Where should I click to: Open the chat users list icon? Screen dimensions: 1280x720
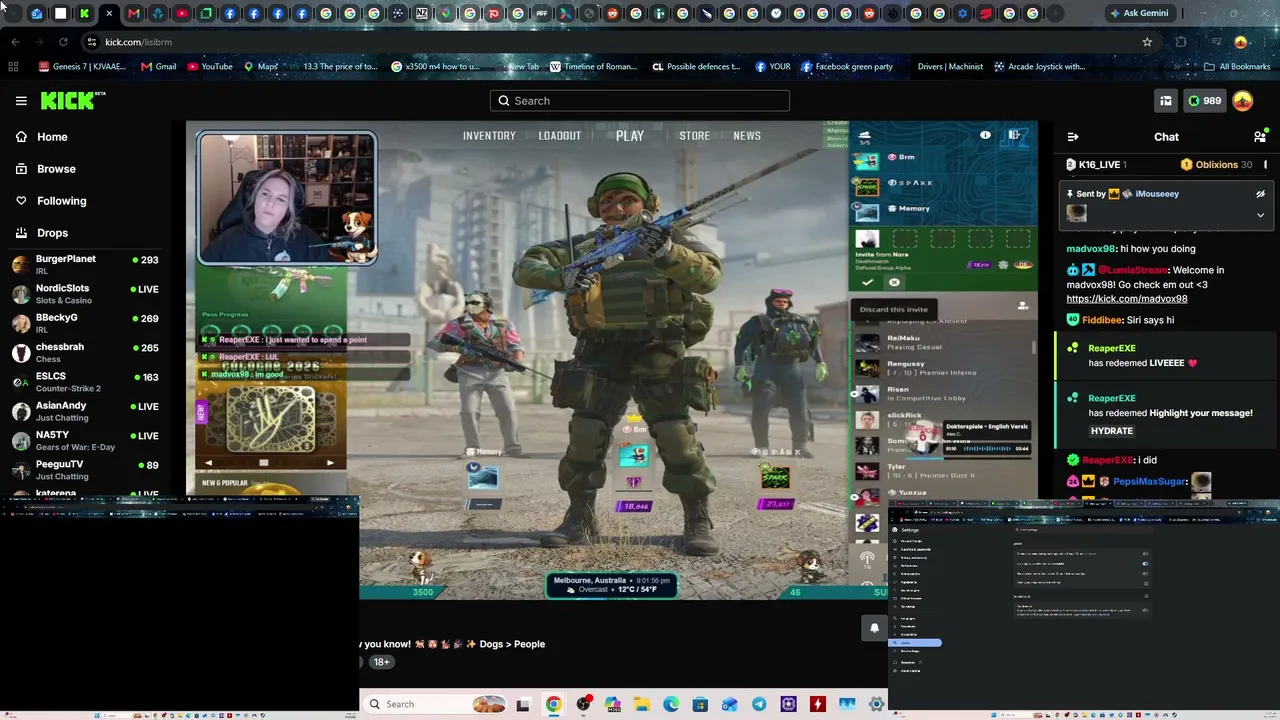(x=1260, y=137)
